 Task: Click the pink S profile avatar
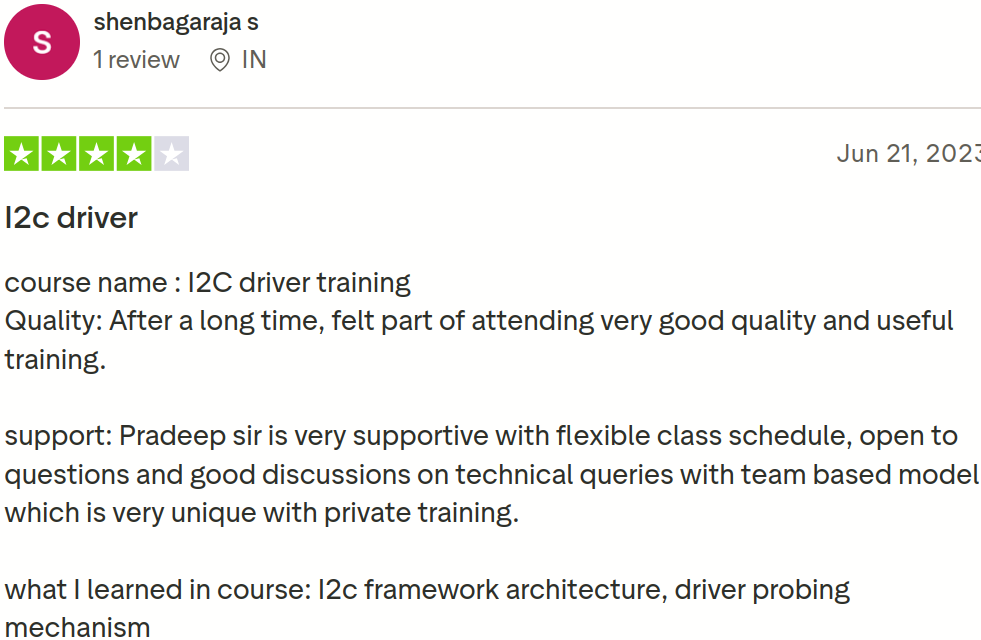coord(42,42)
